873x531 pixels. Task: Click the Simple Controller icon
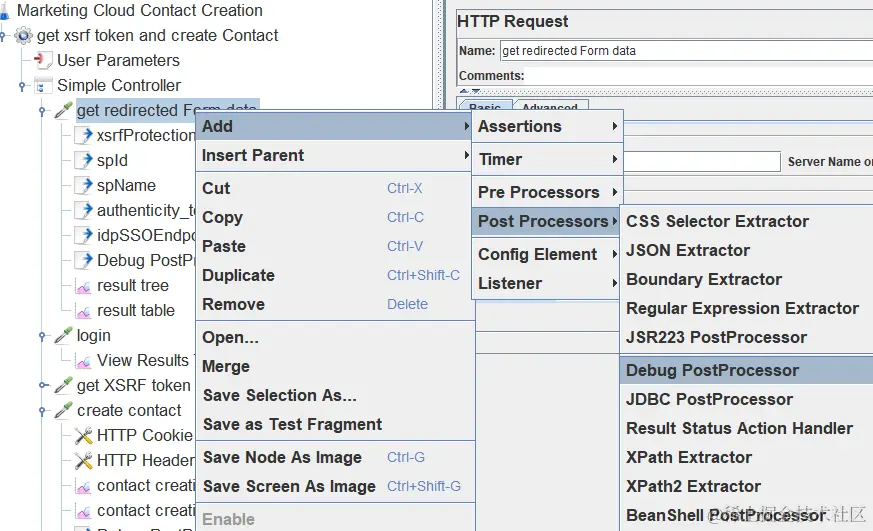(42, 86)
